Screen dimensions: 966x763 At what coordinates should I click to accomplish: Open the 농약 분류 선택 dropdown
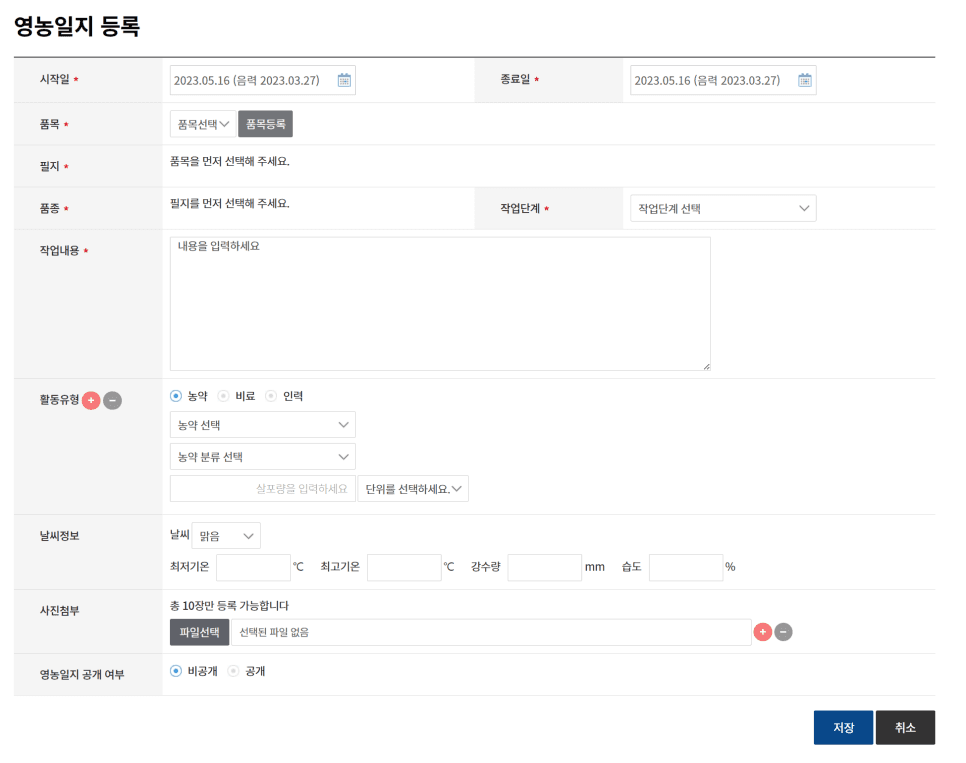coord(262,456)
